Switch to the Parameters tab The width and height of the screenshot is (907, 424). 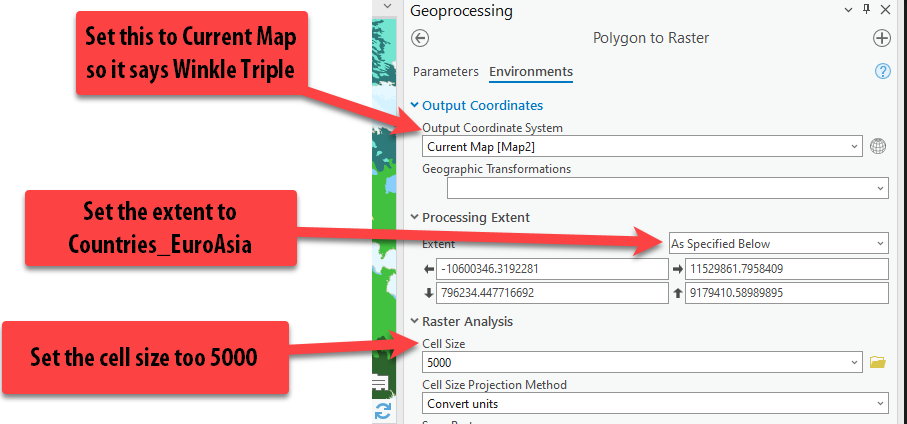[446, 72]
